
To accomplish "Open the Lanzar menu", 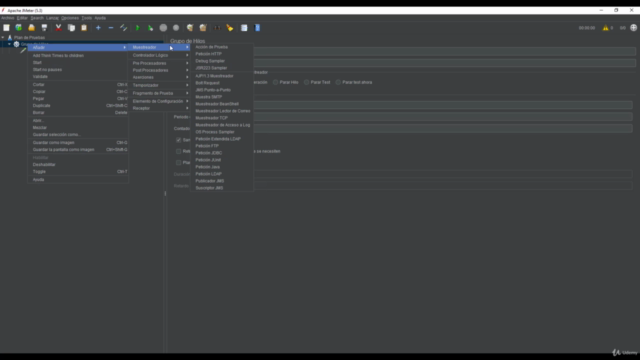I will click(x=52, y=18).
